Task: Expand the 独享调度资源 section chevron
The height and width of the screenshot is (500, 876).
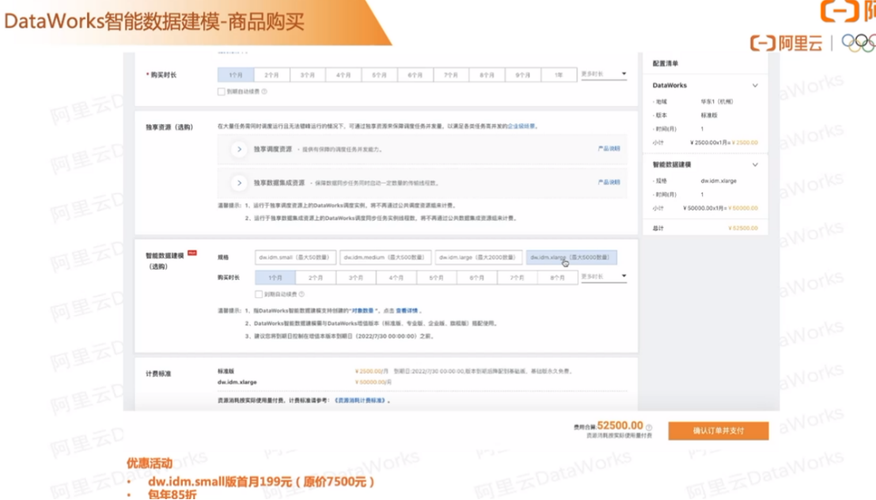Action: 239,149
